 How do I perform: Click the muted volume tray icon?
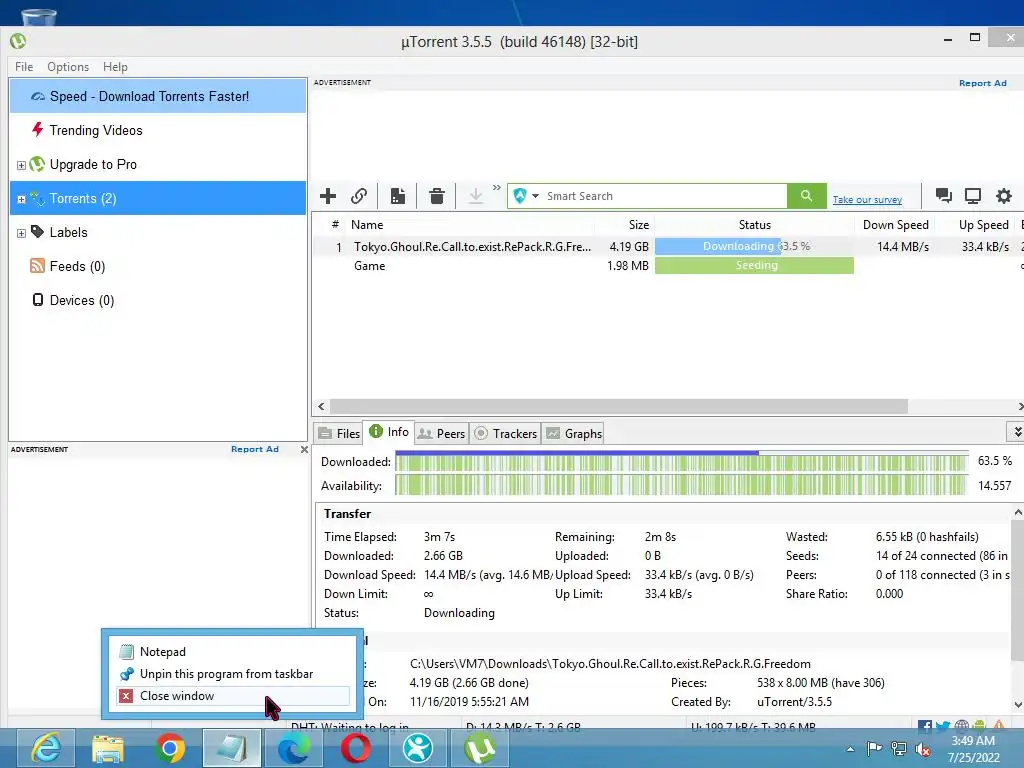tap(923, 749)
